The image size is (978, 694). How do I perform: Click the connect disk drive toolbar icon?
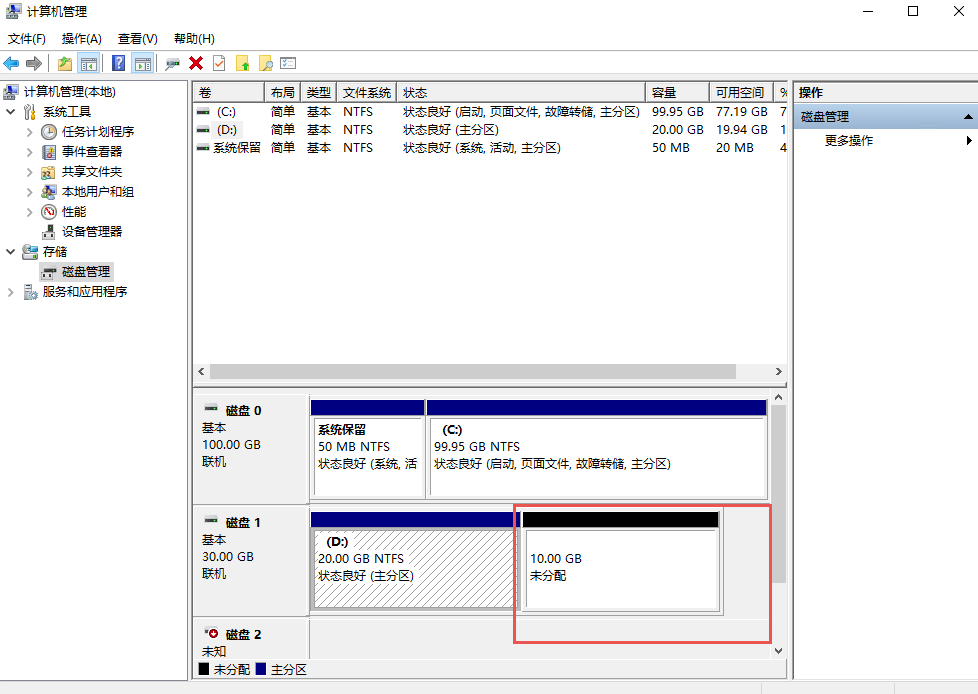click(x=173, y=64)
